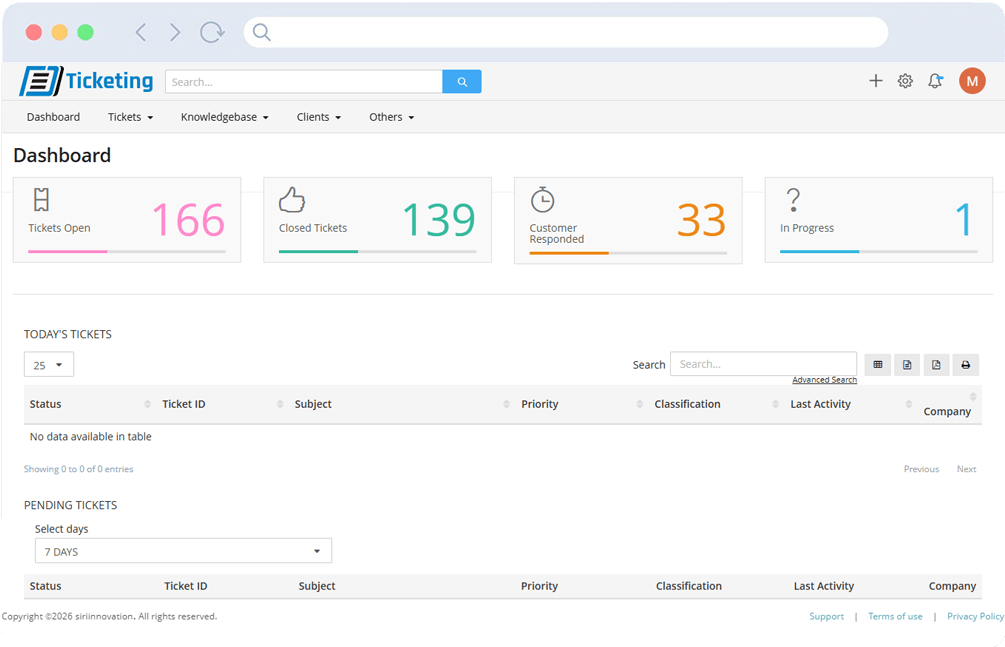Click the plus icon to add new
The height and width of the screenshot is (647, 1005).
(x=875, y=81)
